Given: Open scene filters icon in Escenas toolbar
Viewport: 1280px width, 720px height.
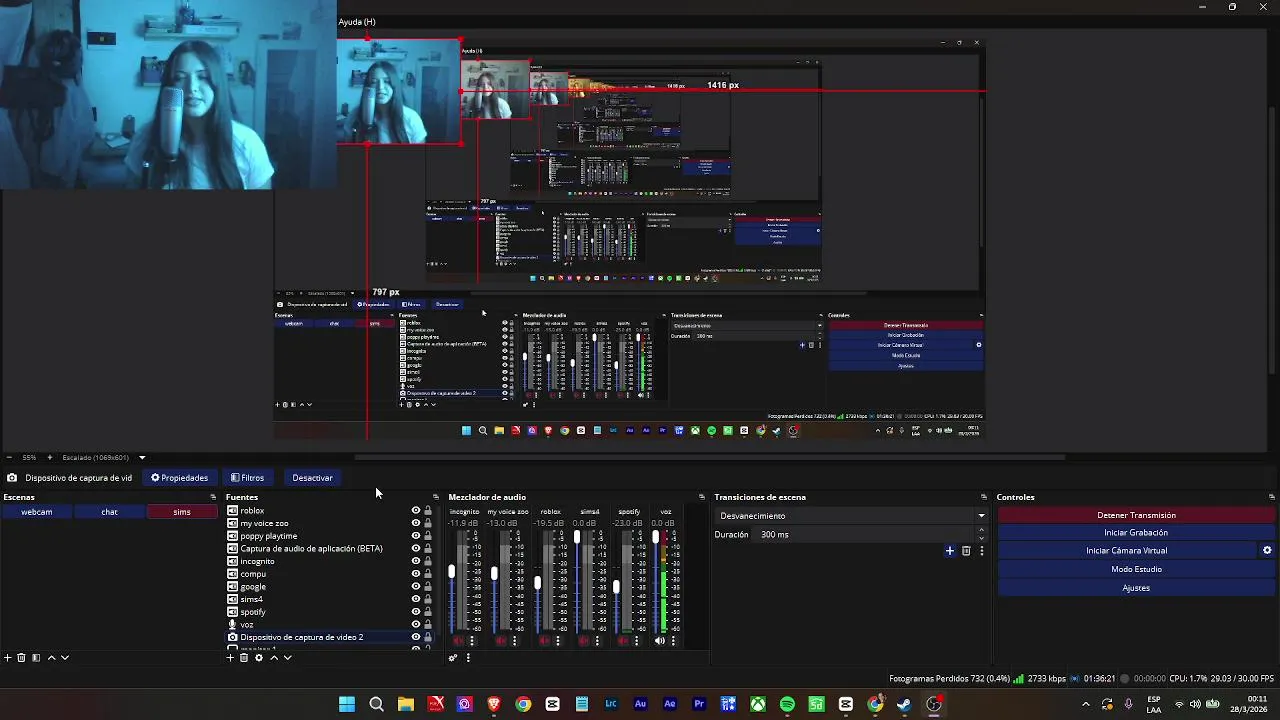Looking at the screenshot, I should [x=36, y=658].
